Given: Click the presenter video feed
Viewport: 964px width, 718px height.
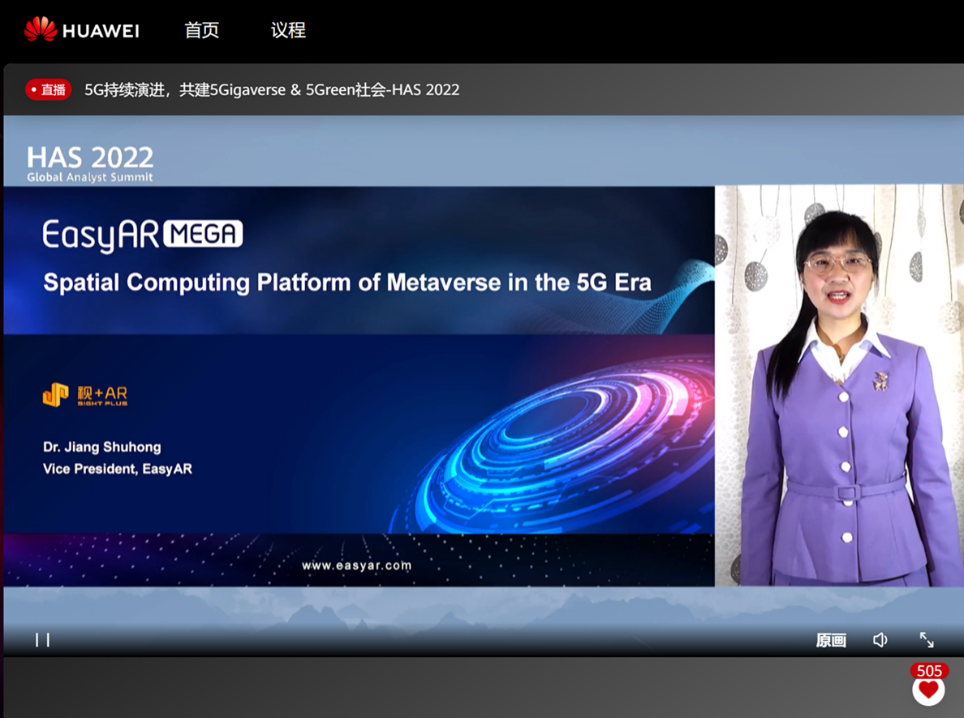Looking at the screenshot, I should pos(839,385).
